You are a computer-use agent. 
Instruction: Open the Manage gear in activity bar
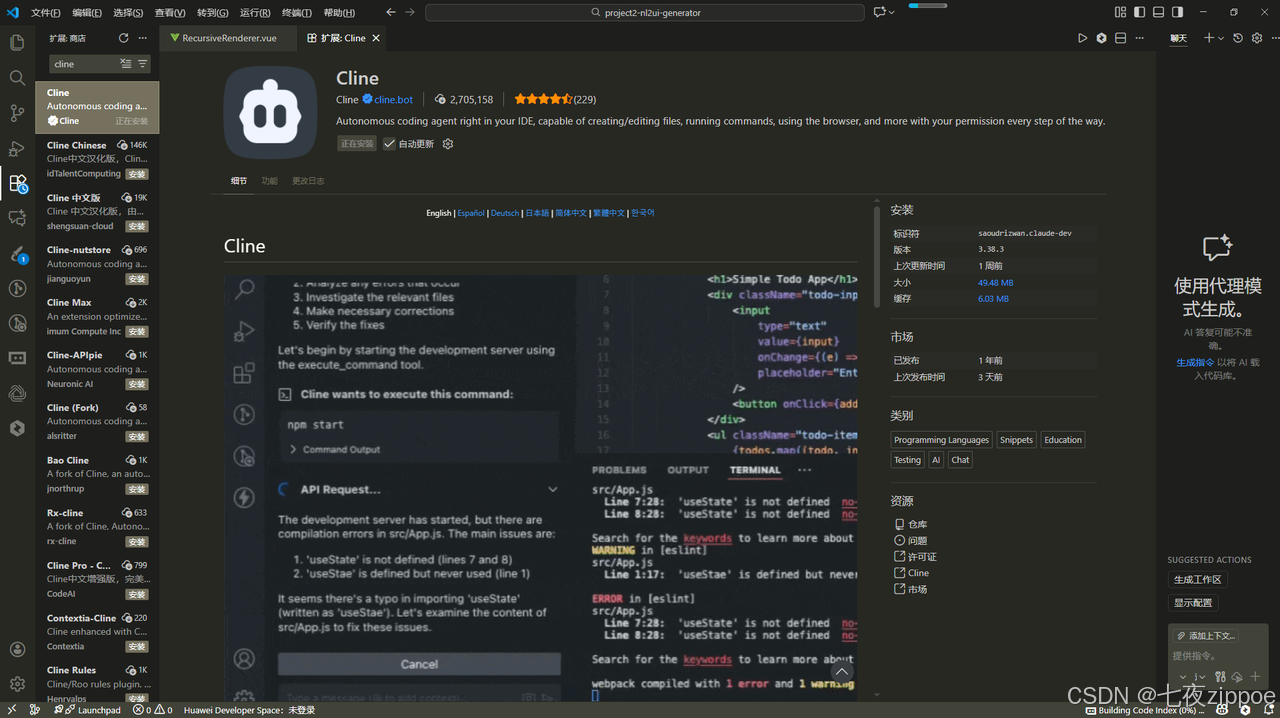17,684
